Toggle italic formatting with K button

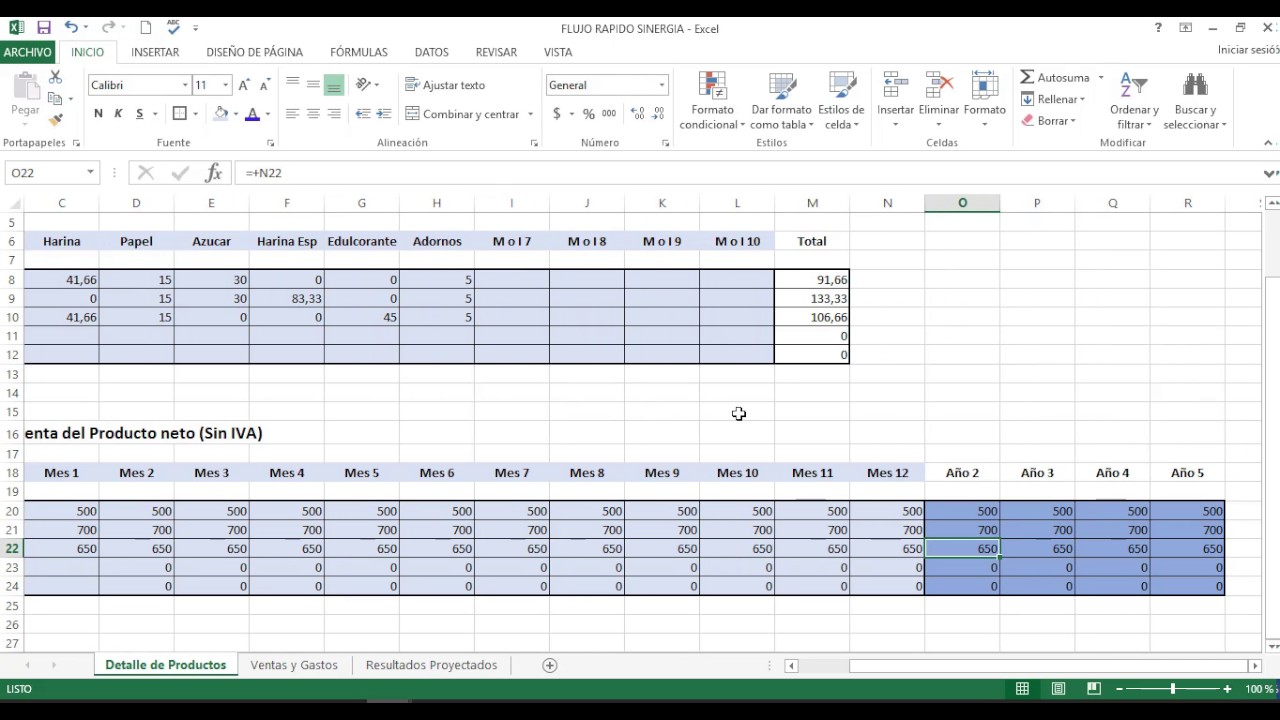118,114
